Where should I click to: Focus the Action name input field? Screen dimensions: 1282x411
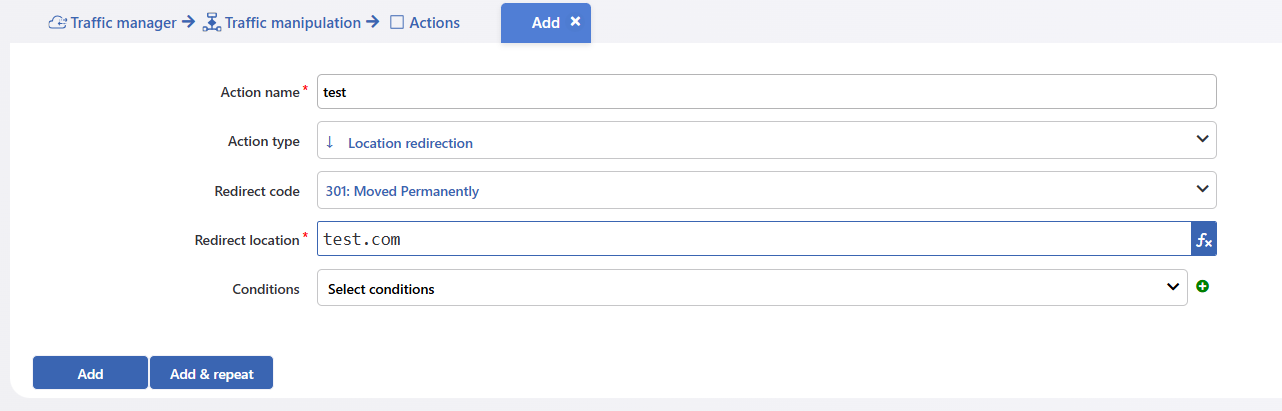coord(766,91)
